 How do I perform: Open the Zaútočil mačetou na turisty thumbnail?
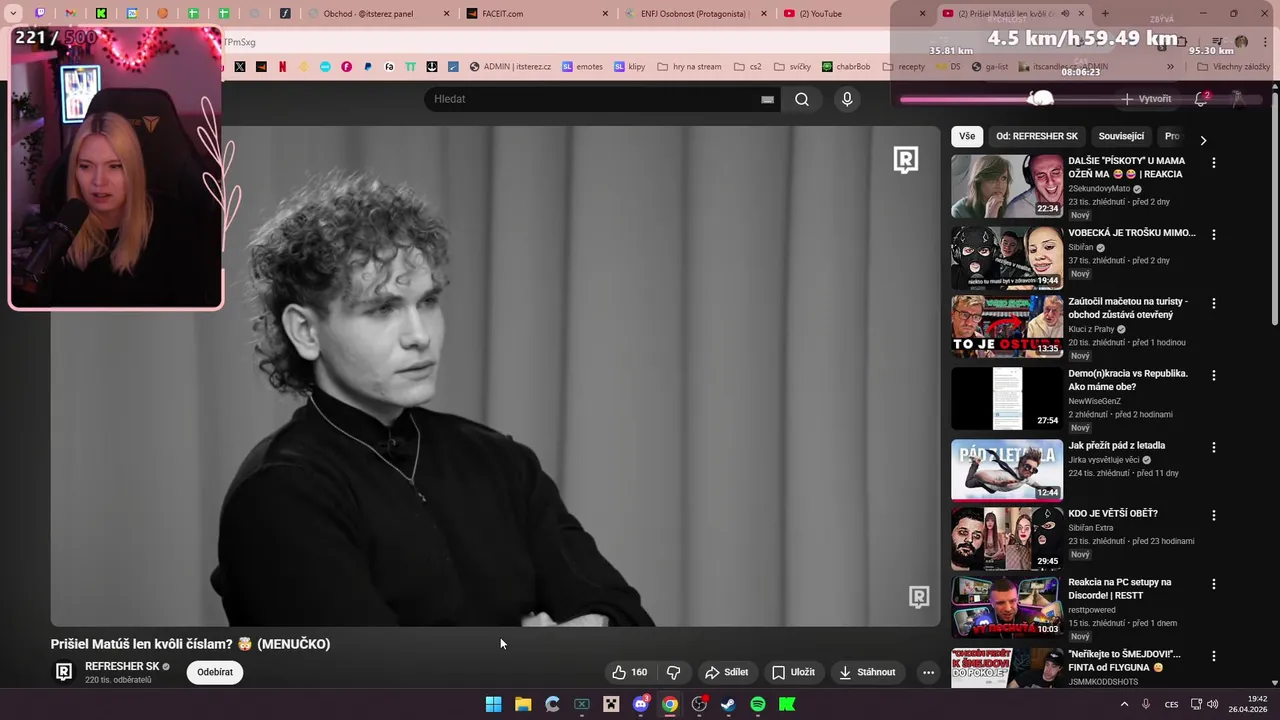pos(1007,326)
